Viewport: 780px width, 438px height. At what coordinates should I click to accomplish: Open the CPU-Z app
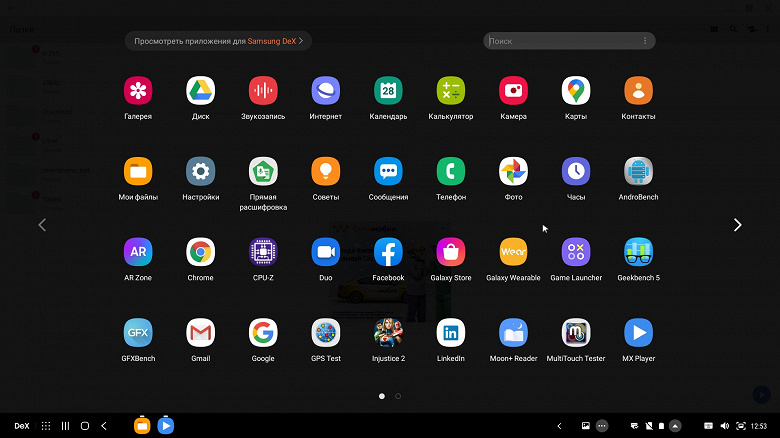point(263,252)
